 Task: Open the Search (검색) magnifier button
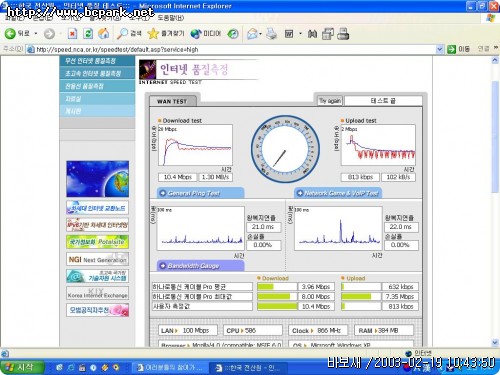coord(129,33)
